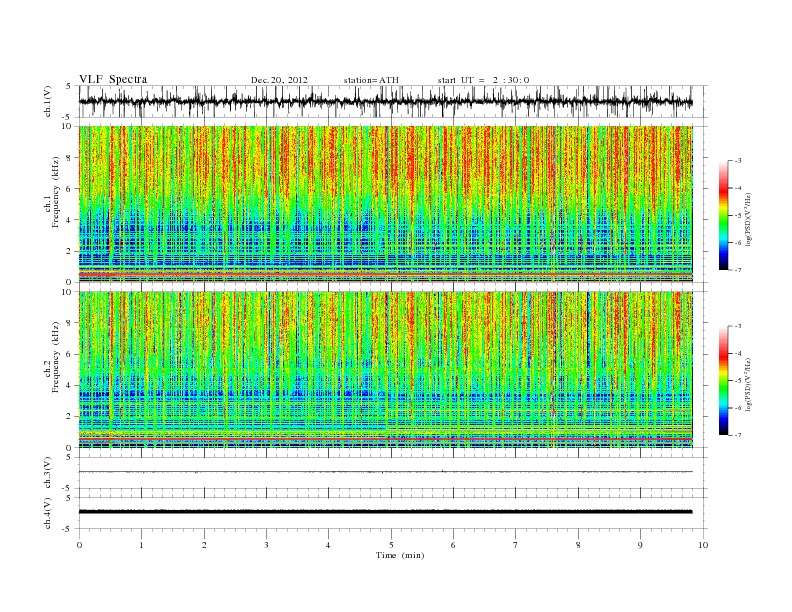Click the ch.4 thick voltage trace
The image size is (792, 612).
point(385,512)
